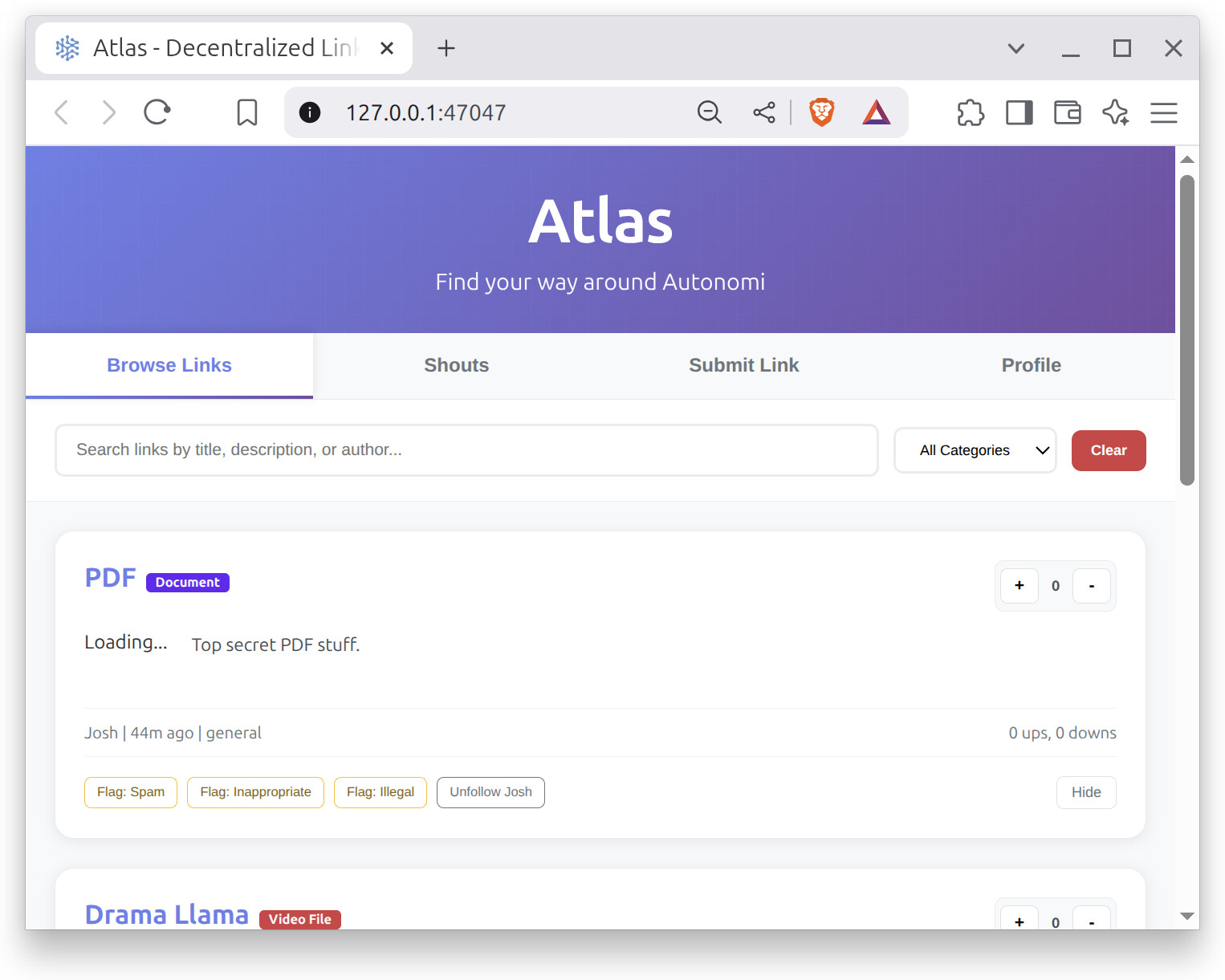Viewport: 1225px width, 980px height.
Task: Maximize the browser window
Action: pos(1122,48)
